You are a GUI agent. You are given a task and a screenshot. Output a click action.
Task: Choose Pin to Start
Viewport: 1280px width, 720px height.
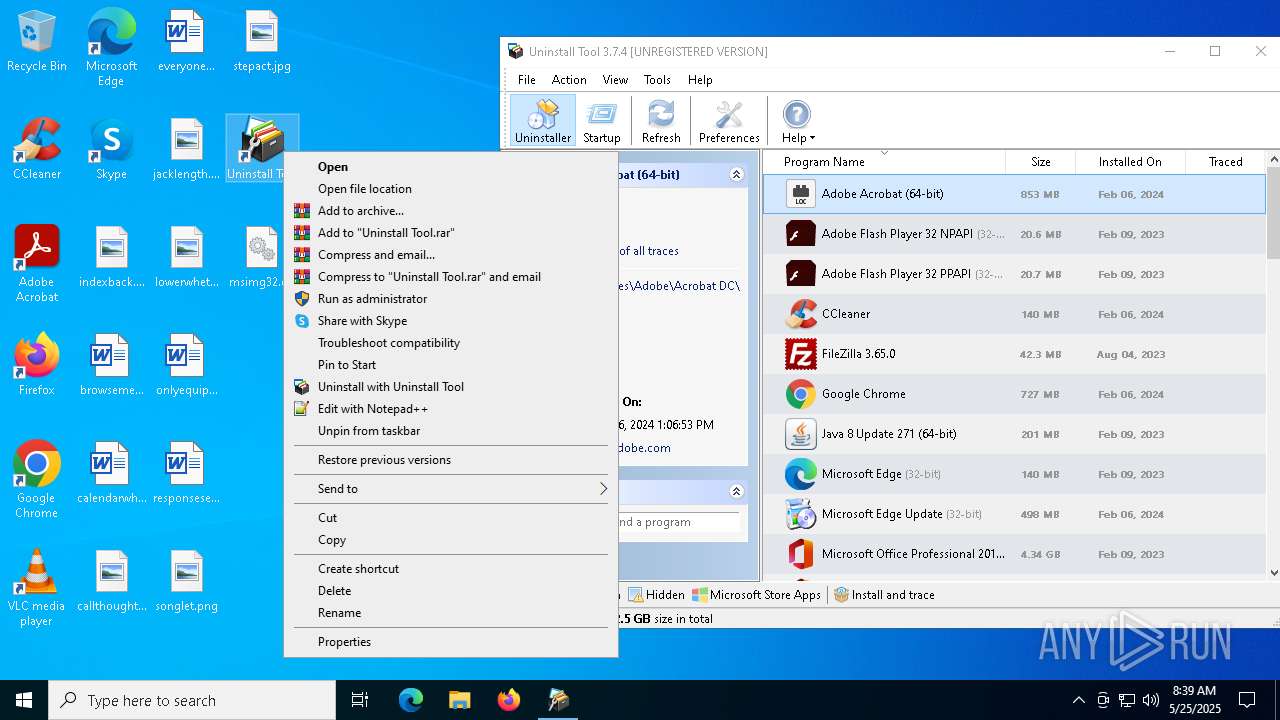coord(451,365)
